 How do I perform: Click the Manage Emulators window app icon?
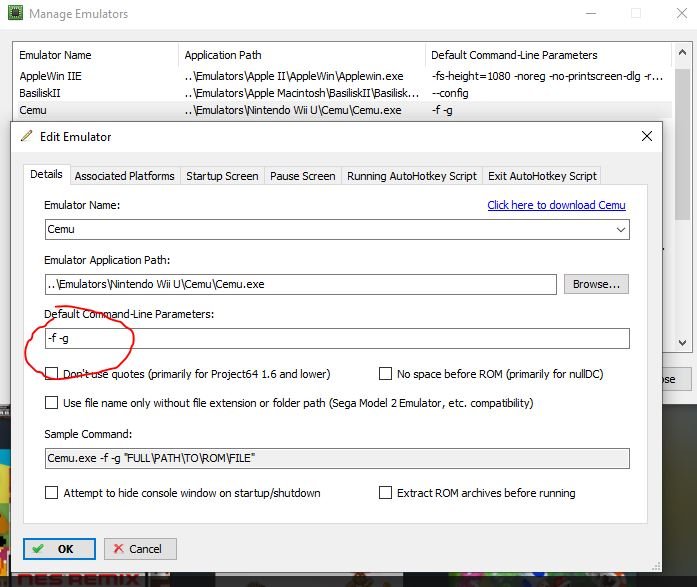click(16, 12)
